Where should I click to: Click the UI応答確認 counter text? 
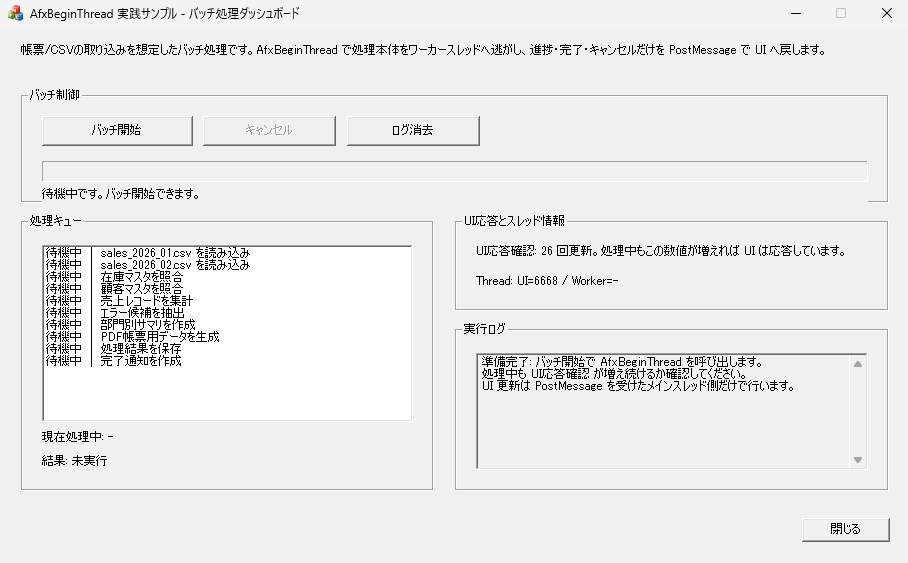(x=661, y=251)
